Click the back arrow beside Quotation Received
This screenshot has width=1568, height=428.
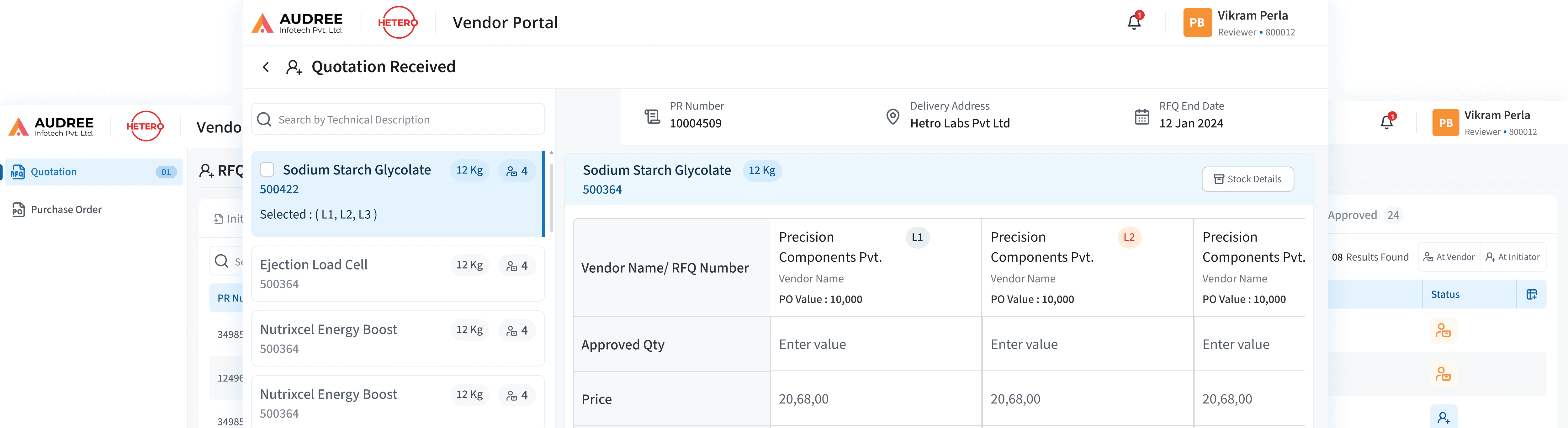(x=265, y=67)
